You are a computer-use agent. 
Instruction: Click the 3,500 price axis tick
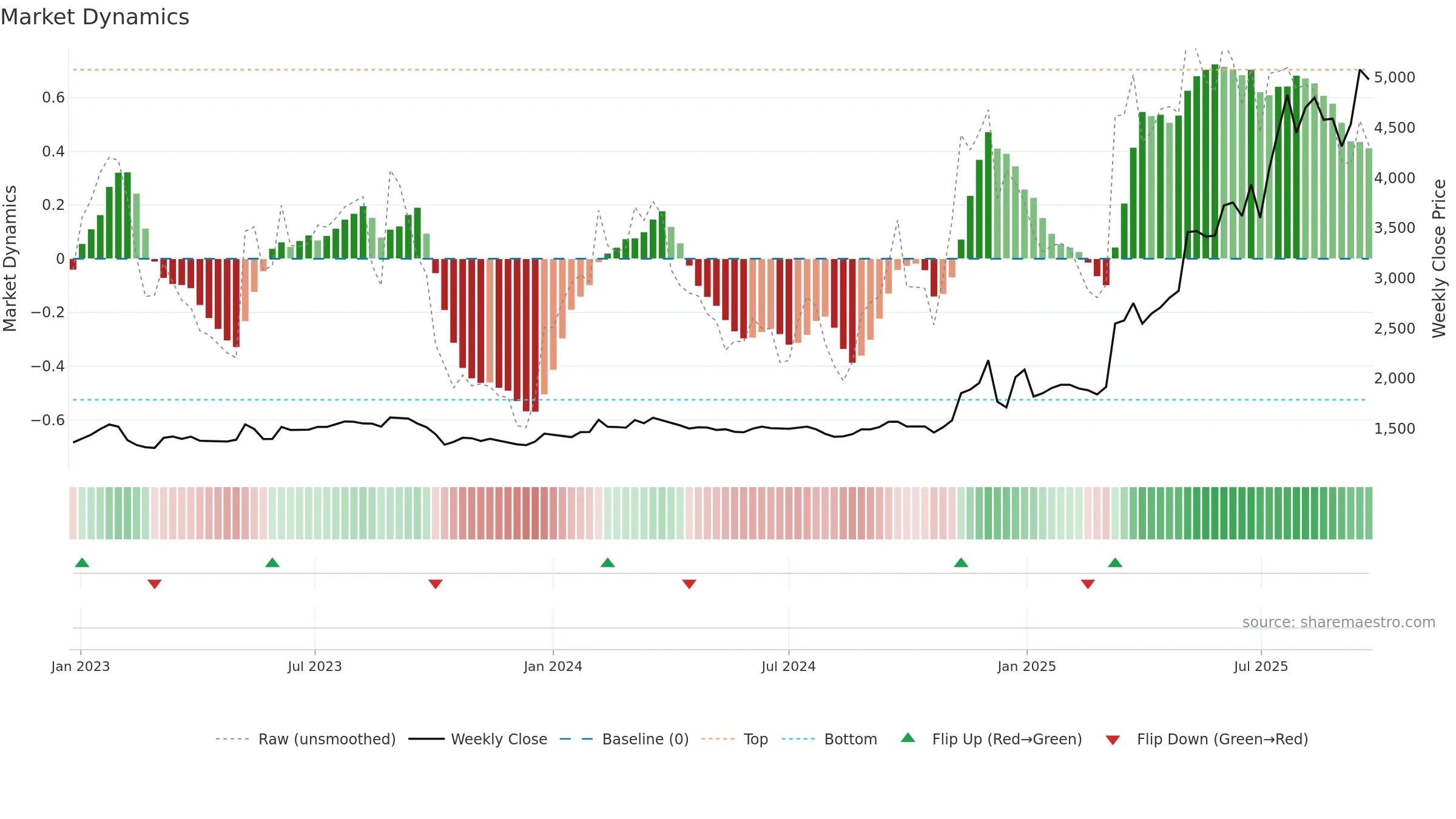pos(1395,228)
